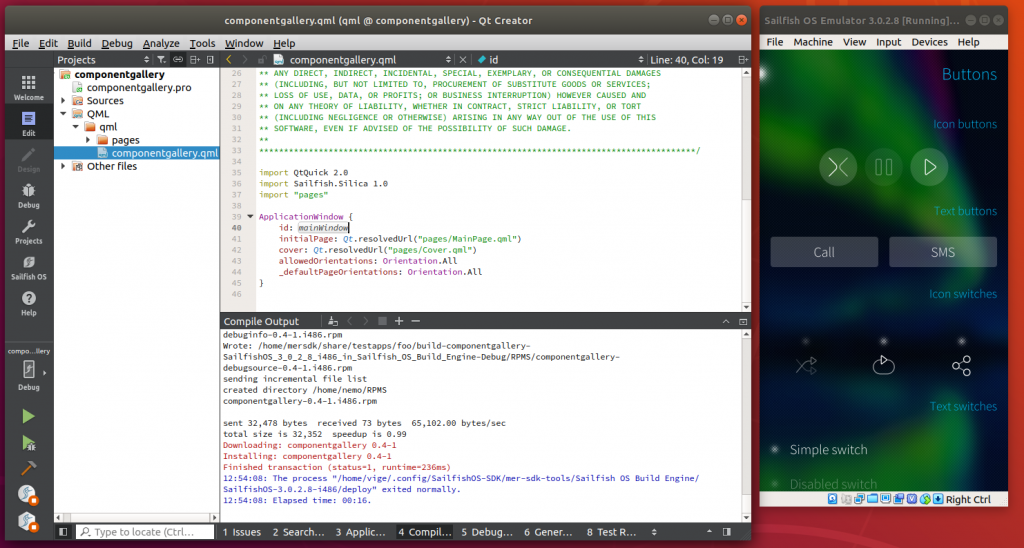Switch to the 3 Application Output tab

tap(360, 532)
